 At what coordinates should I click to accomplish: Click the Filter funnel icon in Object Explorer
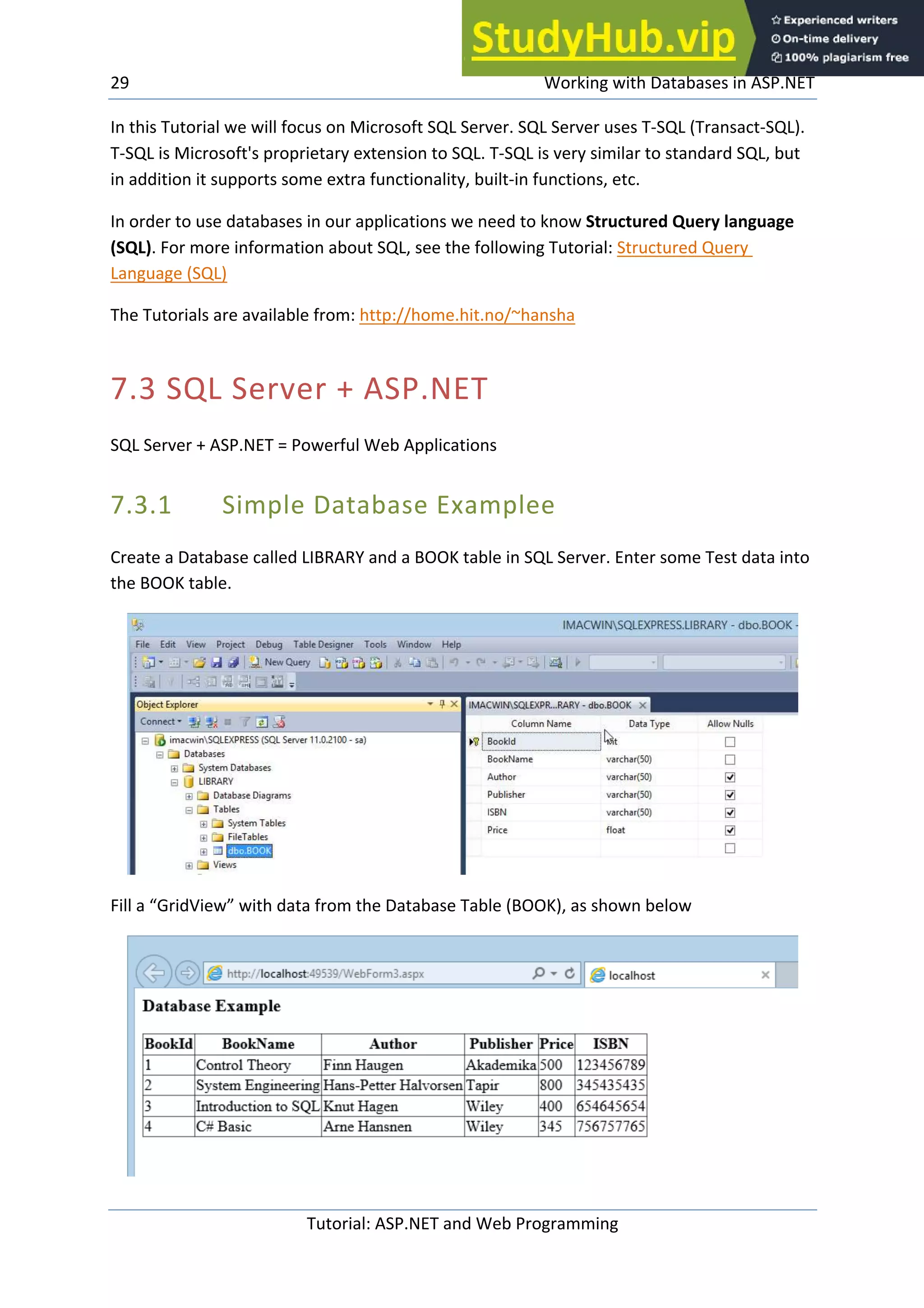click(245, 722)
